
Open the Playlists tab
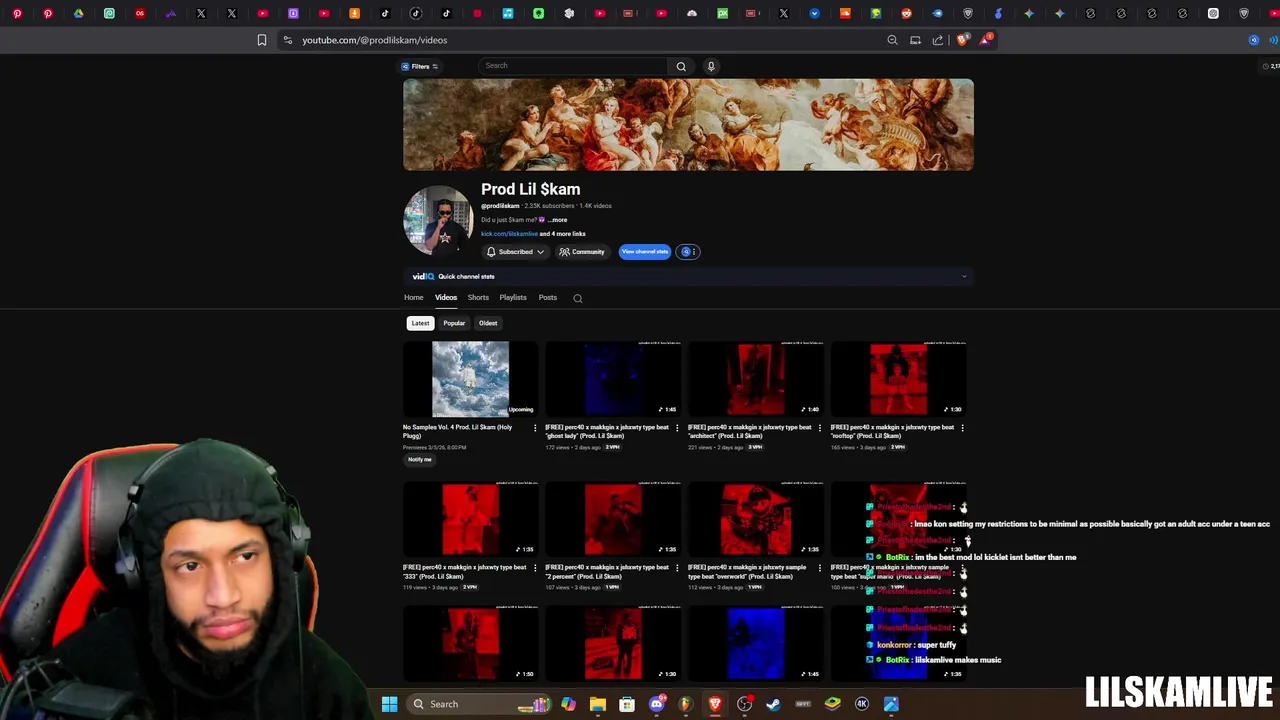point(513,298)
